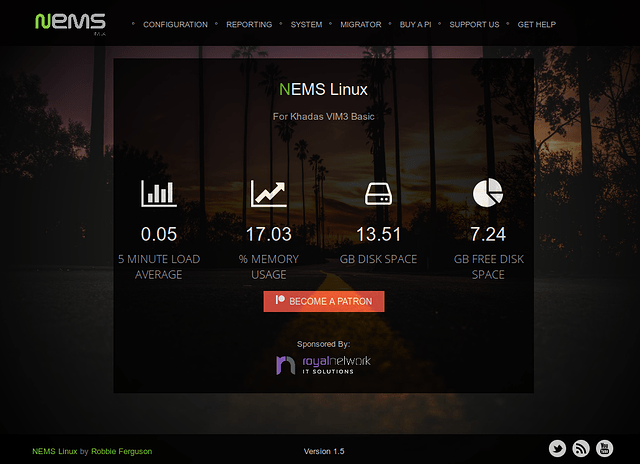Screen dimensions: 640x464
Task: Open the Buy a Pi menu
Action: tap(416, 24)
